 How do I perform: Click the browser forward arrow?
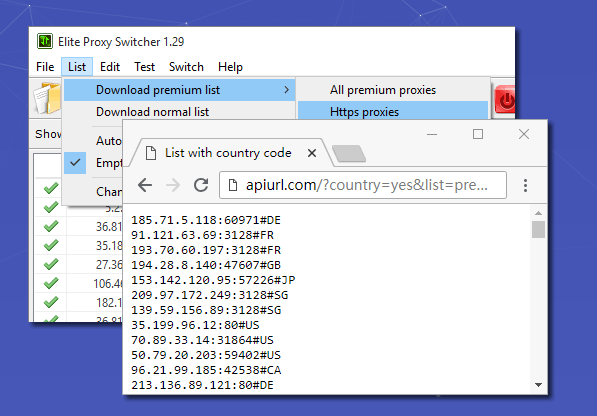[x=173, y=185]
